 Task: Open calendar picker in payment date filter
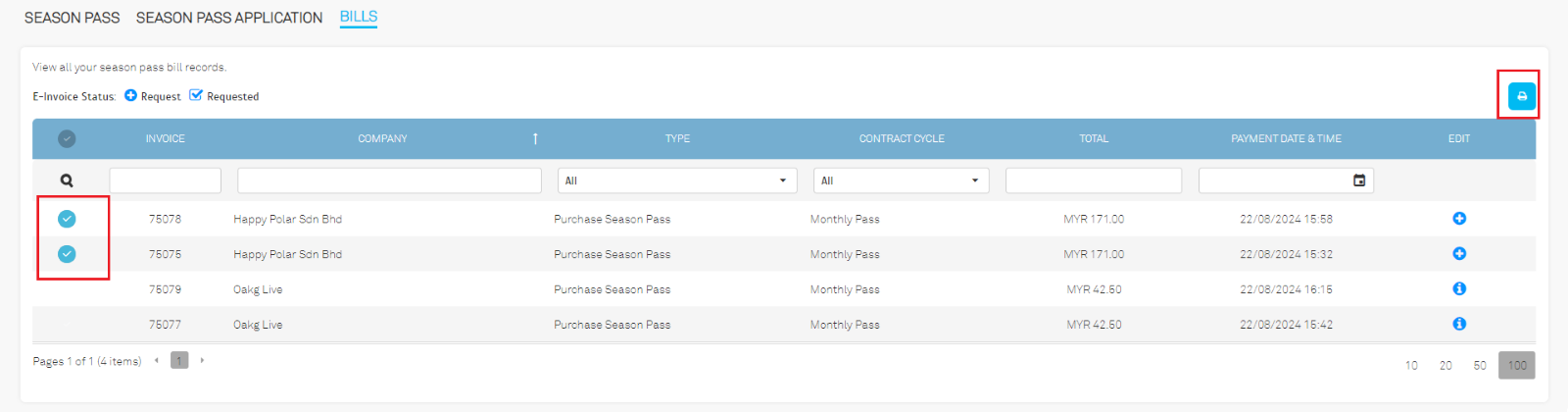coord(1359,180)
